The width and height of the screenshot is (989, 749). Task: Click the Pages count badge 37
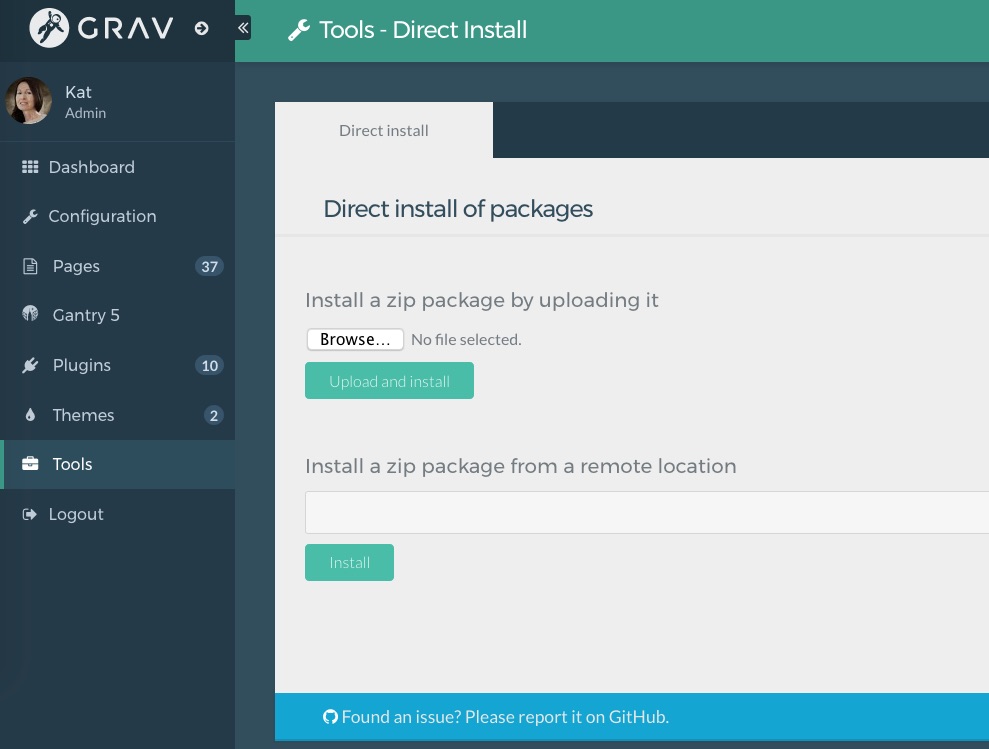coord(209,266)
